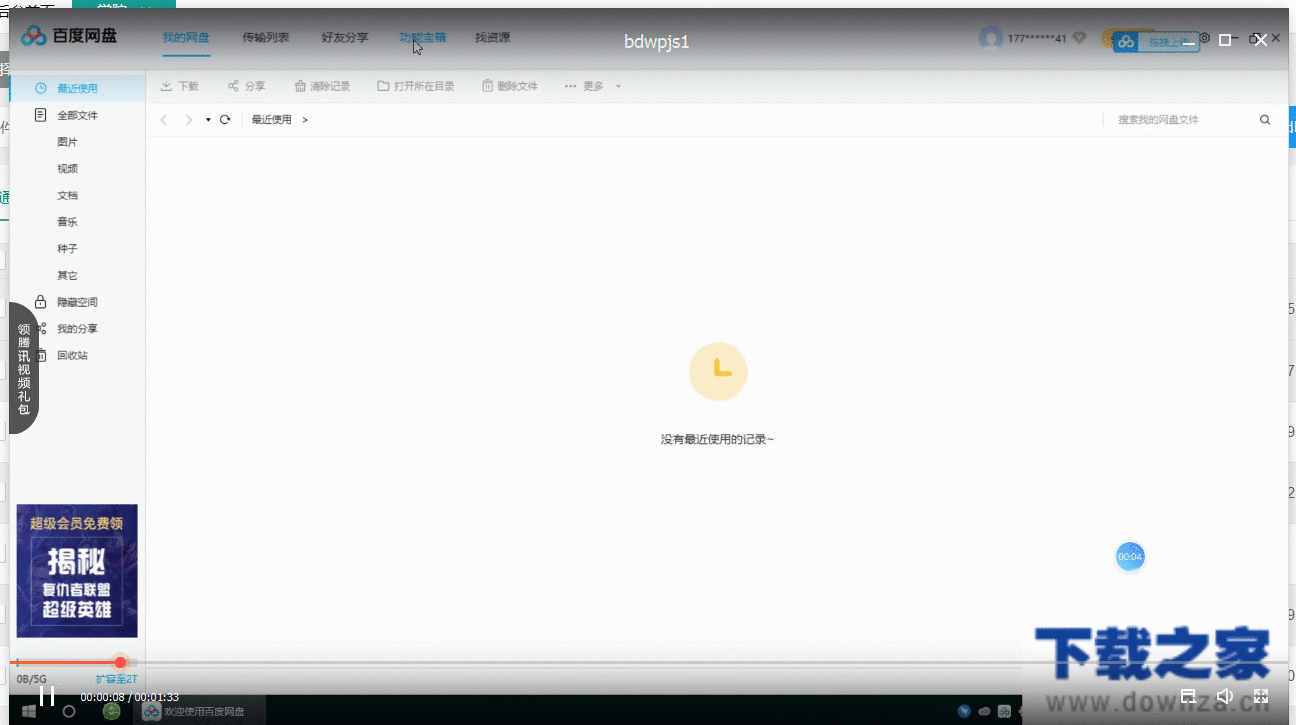Refresh the file list with the refresh icon

[x=224, y=119]
